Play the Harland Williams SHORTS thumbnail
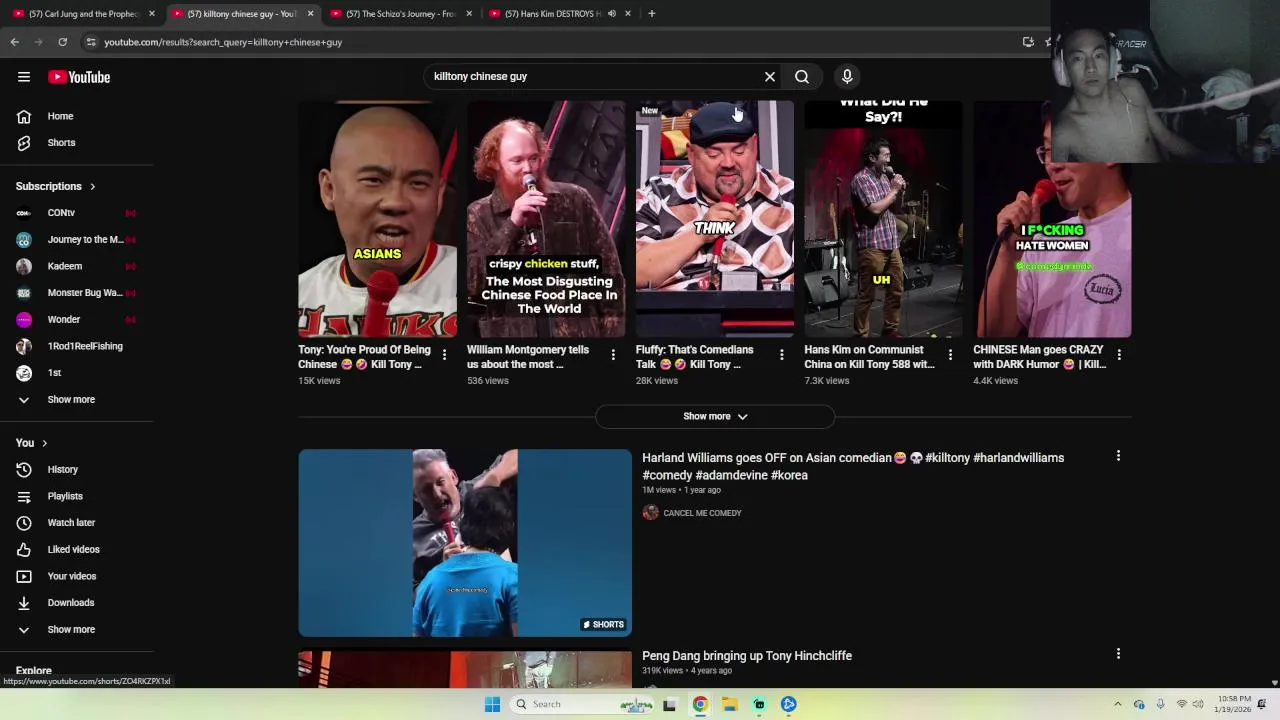This screenshot has height=720, width=1280. 465,543
